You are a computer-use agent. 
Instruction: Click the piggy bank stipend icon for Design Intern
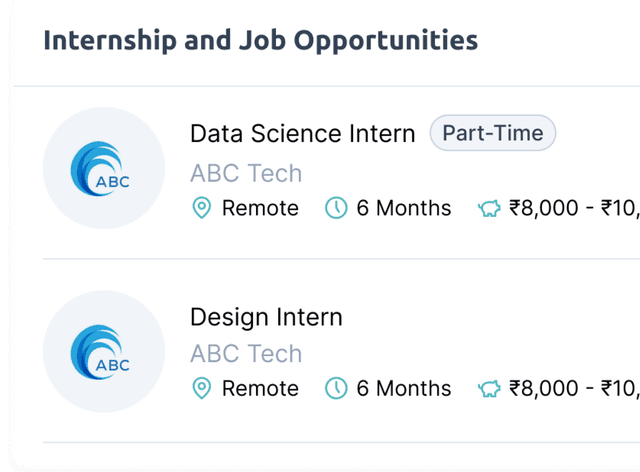click(489, 389)
